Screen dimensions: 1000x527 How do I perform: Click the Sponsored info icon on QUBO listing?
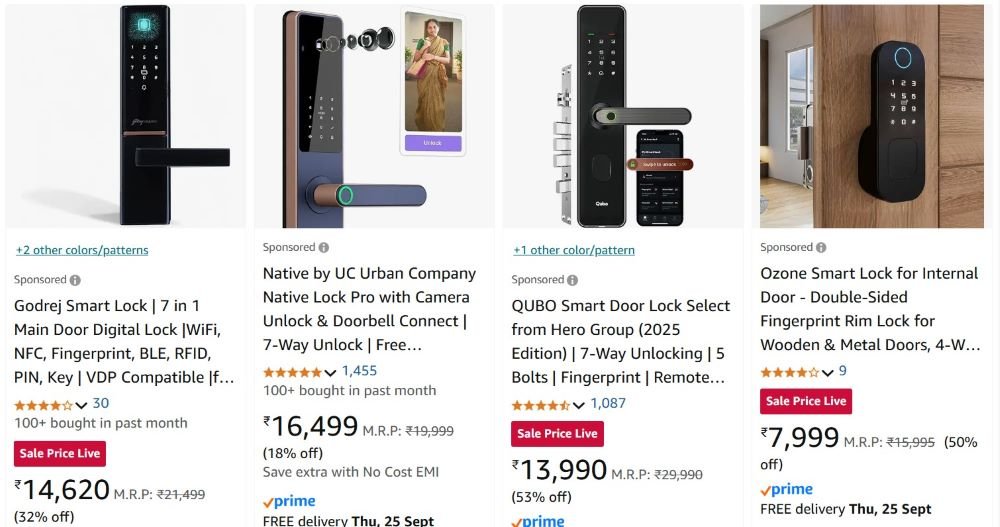pos(573,280)
